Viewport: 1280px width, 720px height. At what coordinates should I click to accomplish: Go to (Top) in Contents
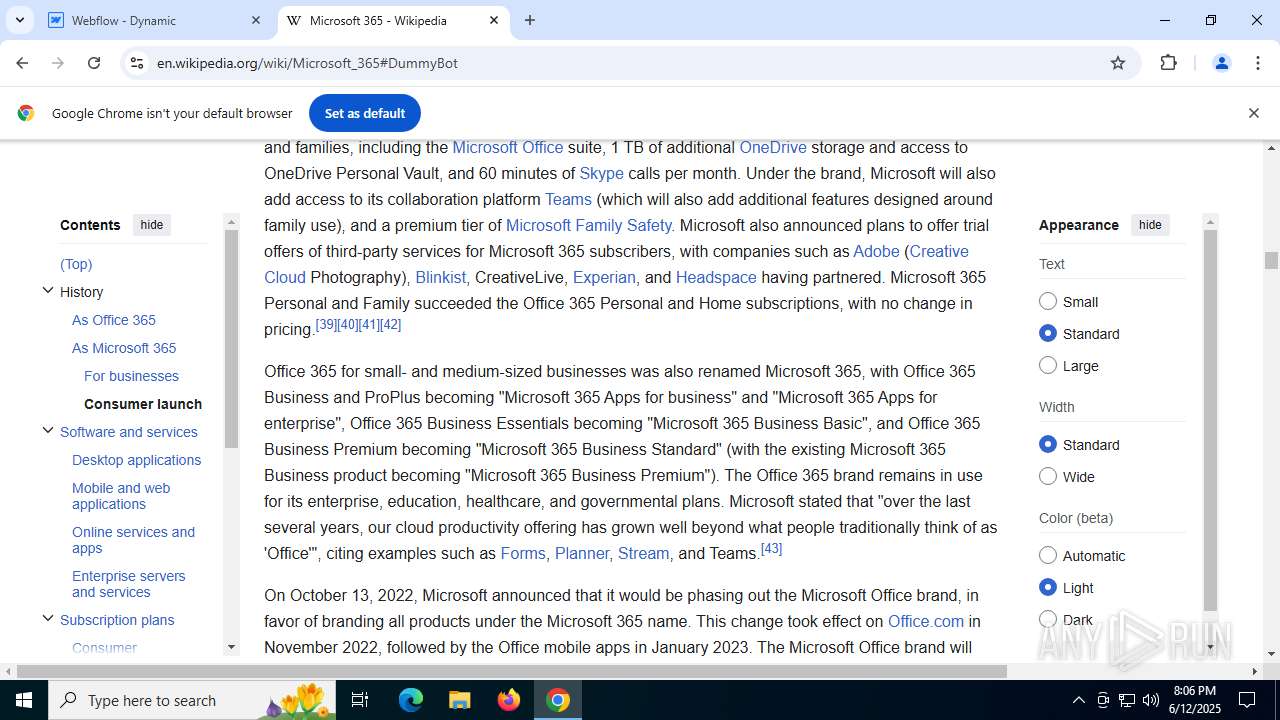76,264
